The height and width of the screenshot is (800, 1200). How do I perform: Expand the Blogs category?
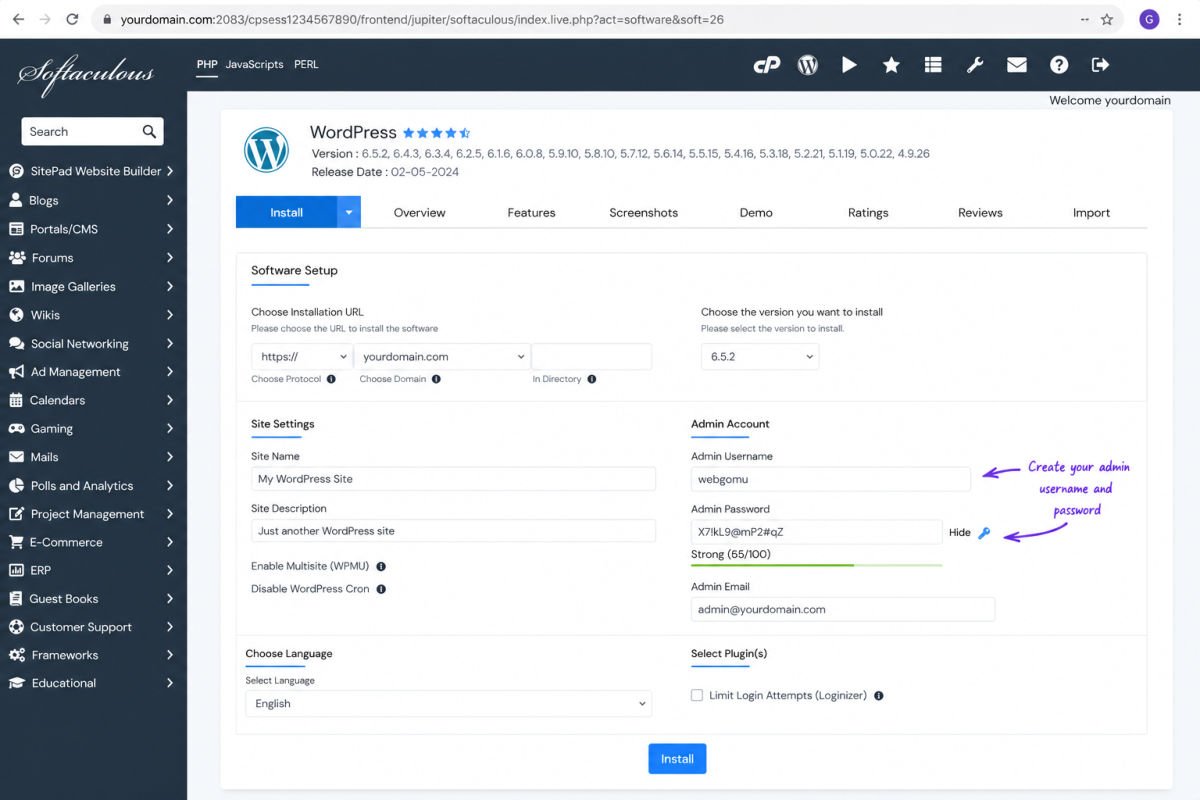[92, 200]
